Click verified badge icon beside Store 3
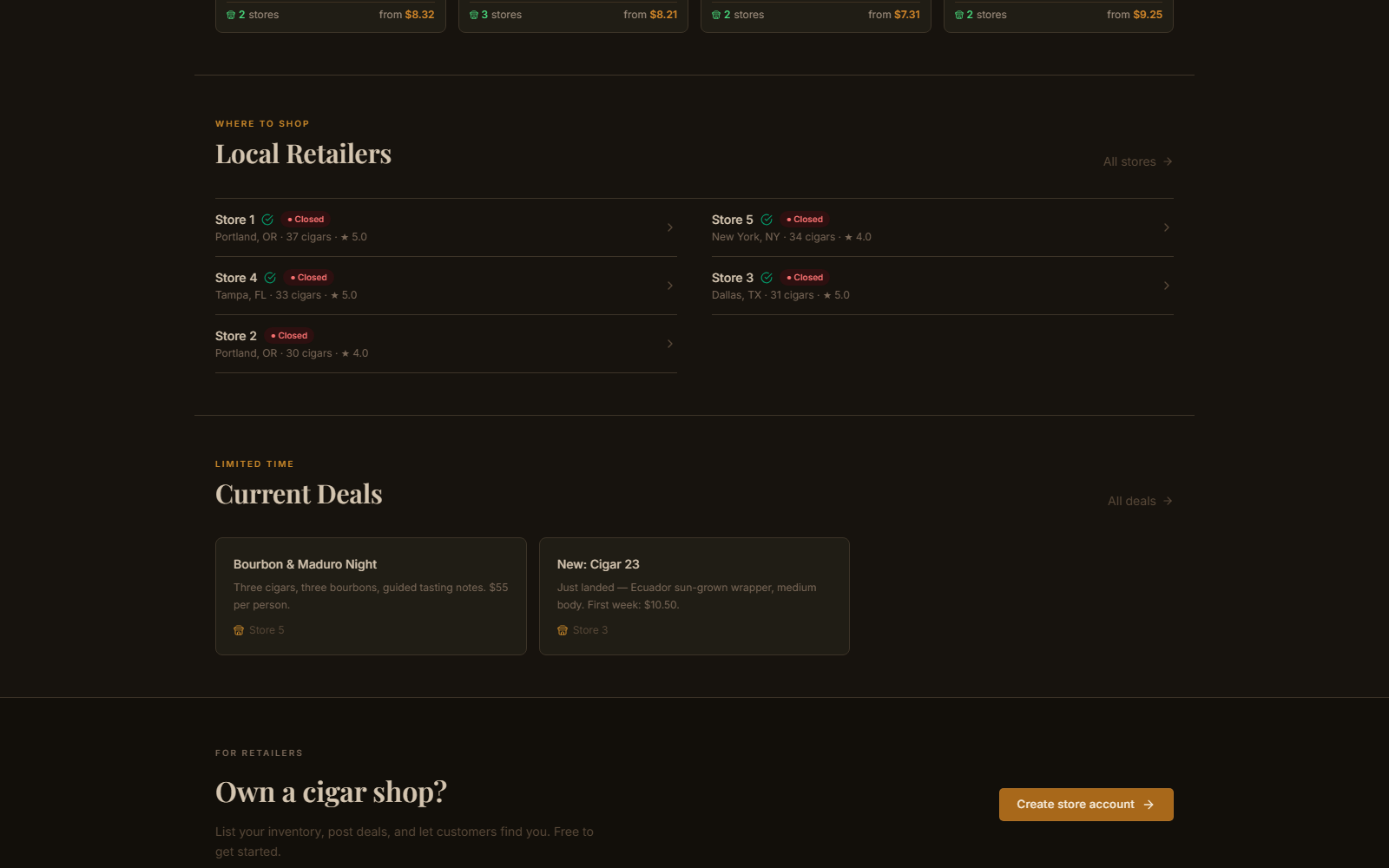 767,278
